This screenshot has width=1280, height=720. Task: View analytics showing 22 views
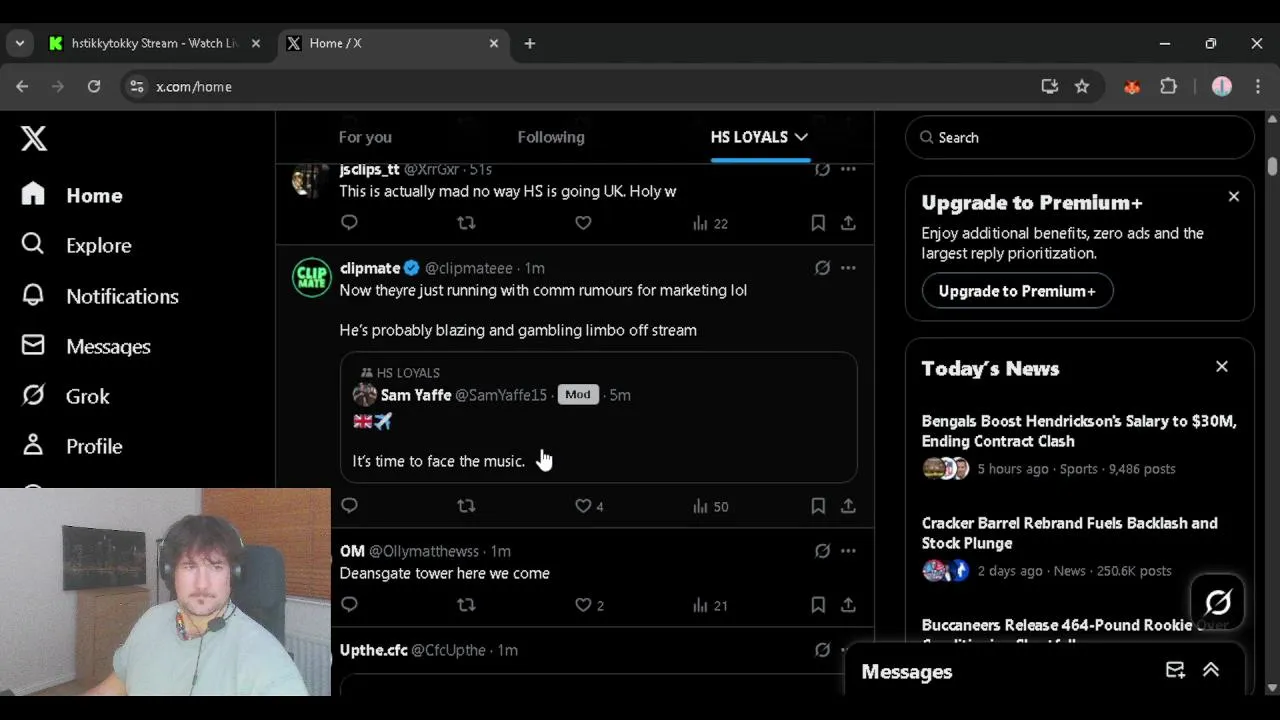(x=710, y=223)
